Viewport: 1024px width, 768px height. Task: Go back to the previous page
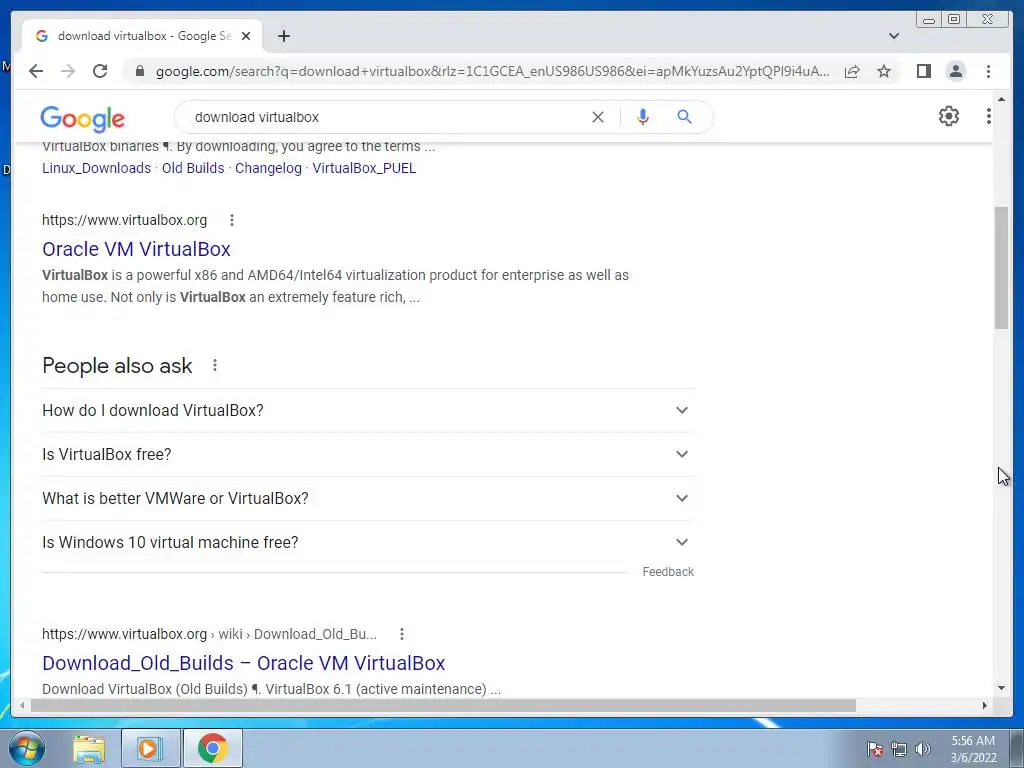[x=36, y=71]
